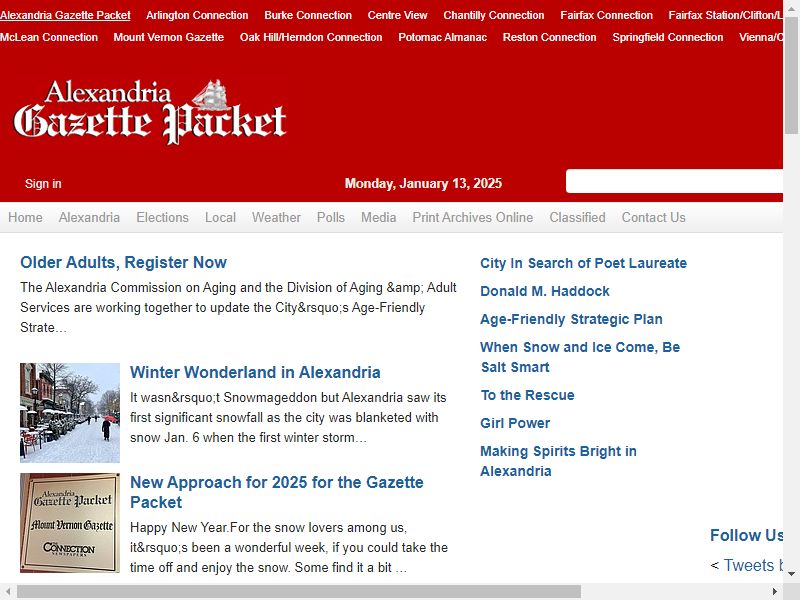Open the Weather section

click(276, 217)
